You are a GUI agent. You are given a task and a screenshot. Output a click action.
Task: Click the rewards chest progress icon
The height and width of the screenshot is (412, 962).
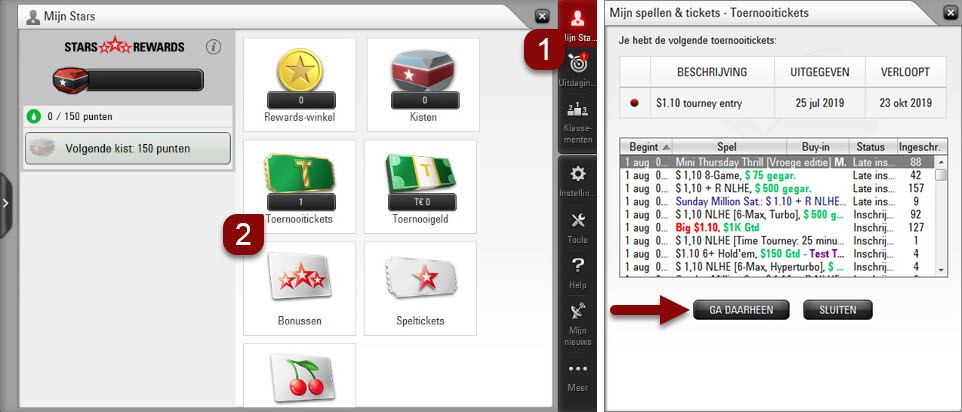click(x=69, y=80)
